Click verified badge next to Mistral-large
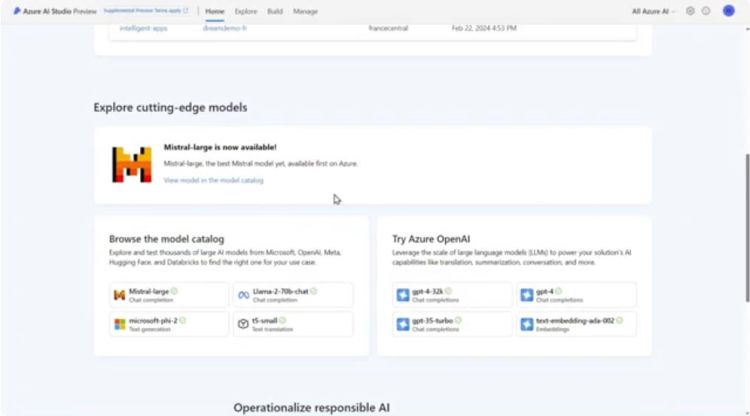Screen dimensions: 750x416 (174, 291)
